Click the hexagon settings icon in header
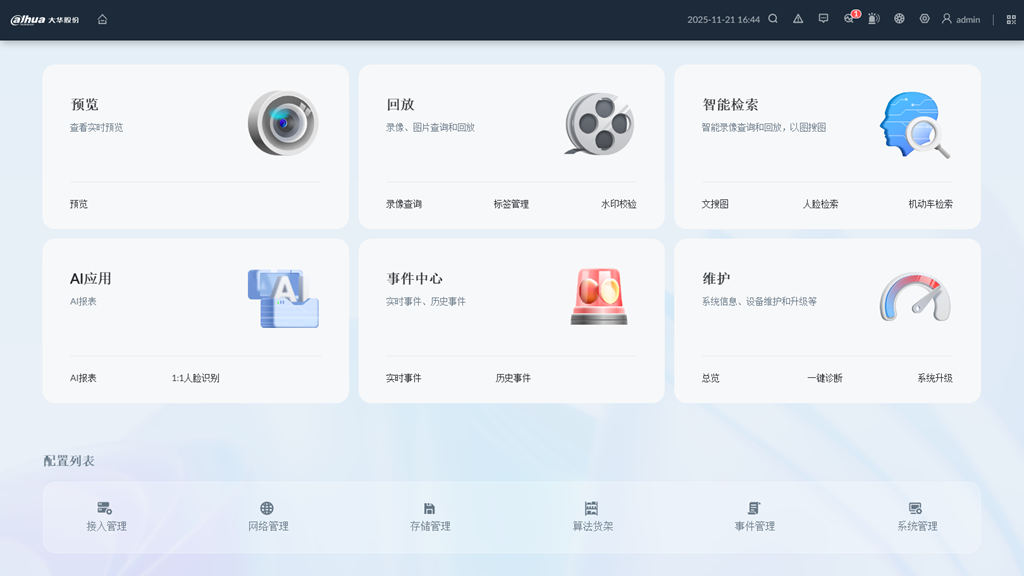The height and width of the screenshot is (576, 1024). click(924, 19)
